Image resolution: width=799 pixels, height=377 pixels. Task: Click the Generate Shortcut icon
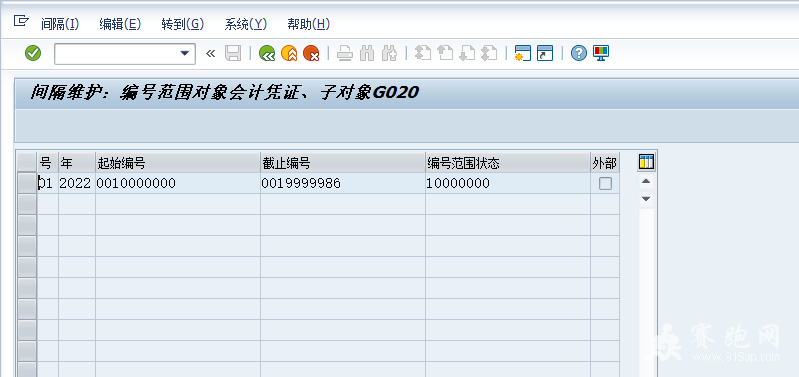(x=545, y=53)
